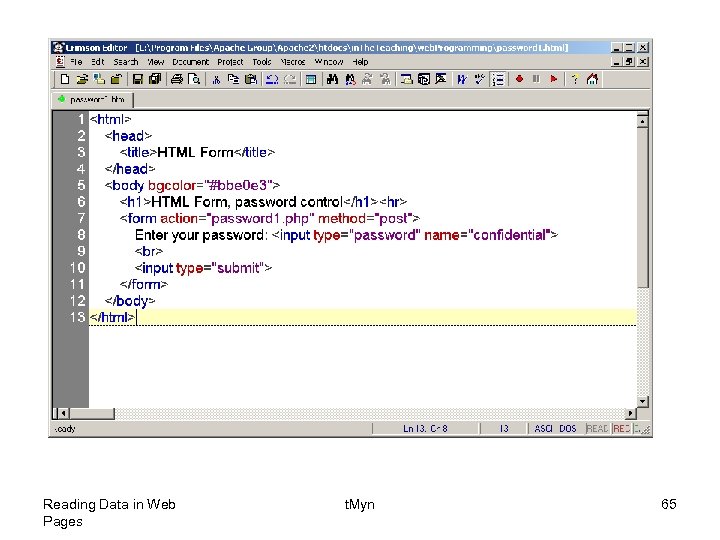Click the vertical scrollbar down arrow

[x=642, y=401]
